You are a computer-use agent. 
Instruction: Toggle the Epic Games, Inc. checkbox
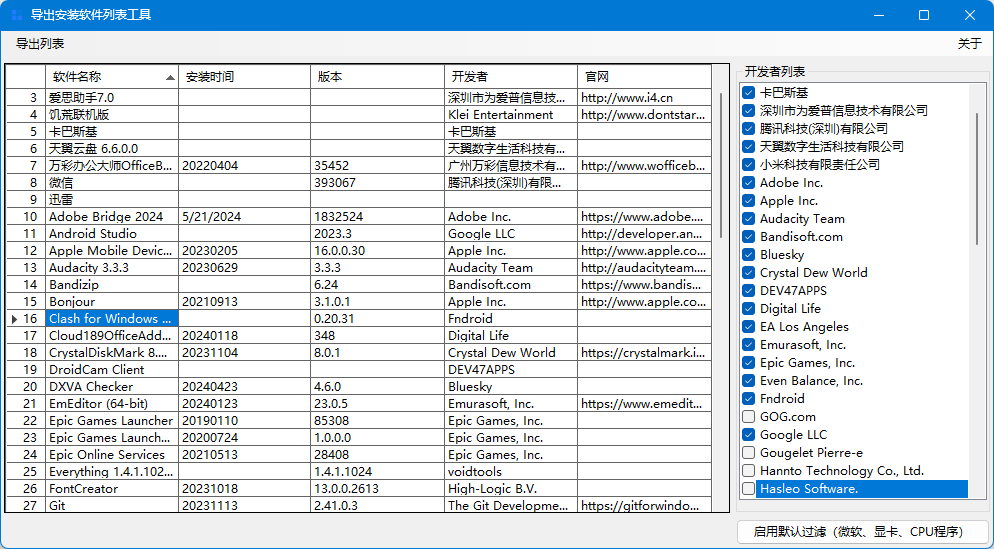[x=748, y=363]
